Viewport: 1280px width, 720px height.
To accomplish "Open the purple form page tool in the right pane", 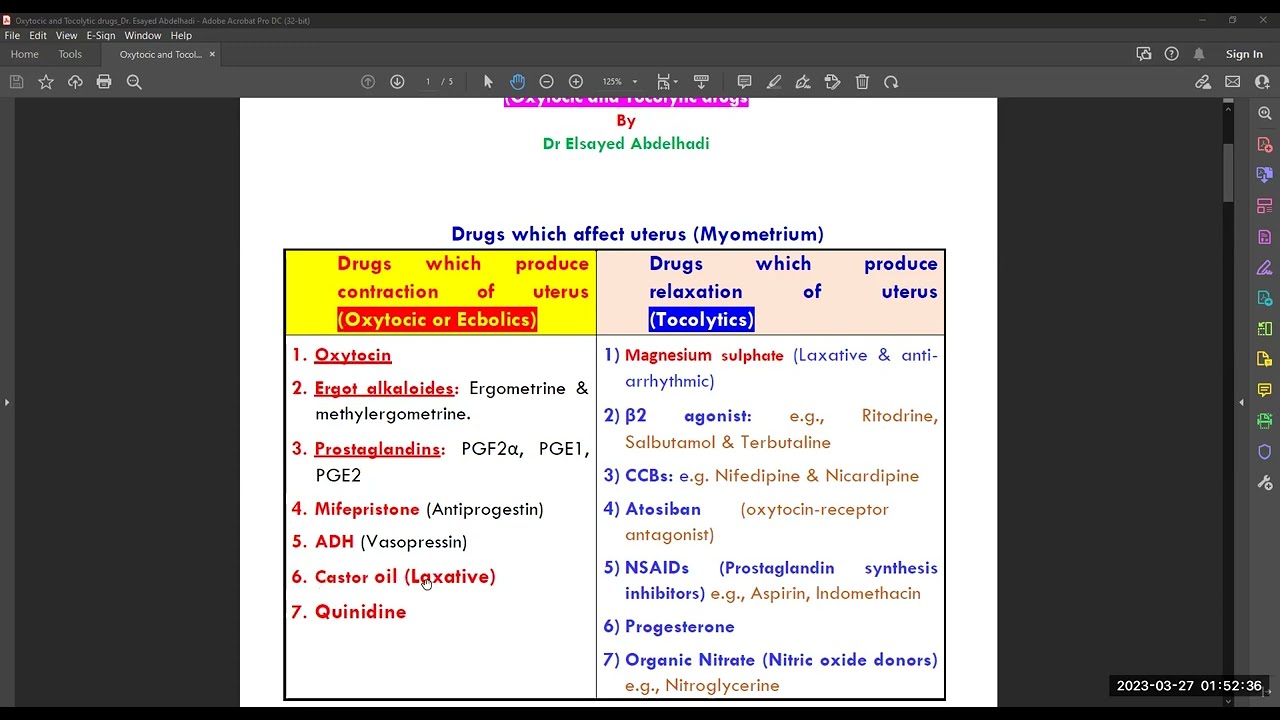I will pyautogui.click(x=1265, y=237).
